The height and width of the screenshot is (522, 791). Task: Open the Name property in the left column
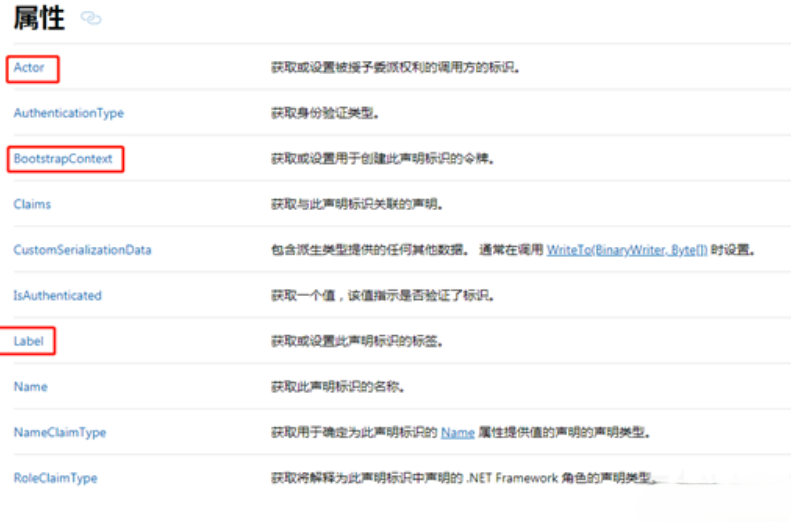pyautogui.click(x=30, y=387)
